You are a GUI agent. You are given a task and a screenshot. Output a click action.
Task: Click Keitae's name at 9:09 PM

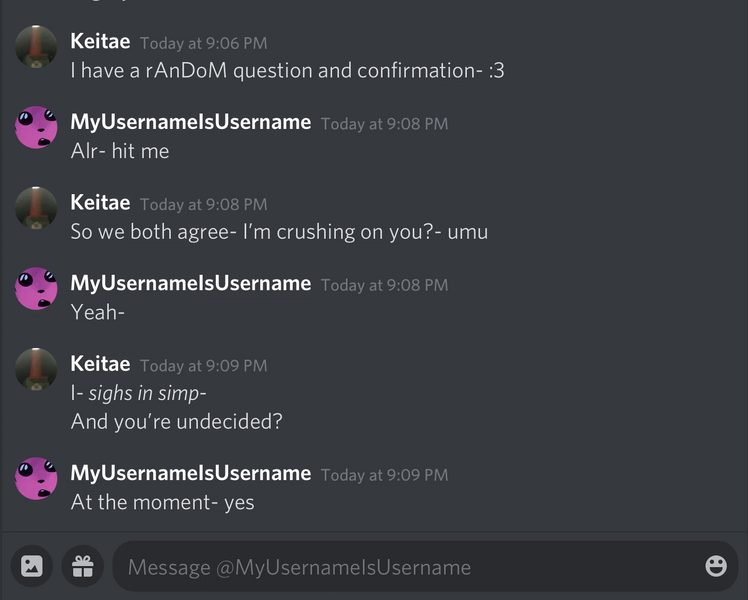[x=100, y=364]
